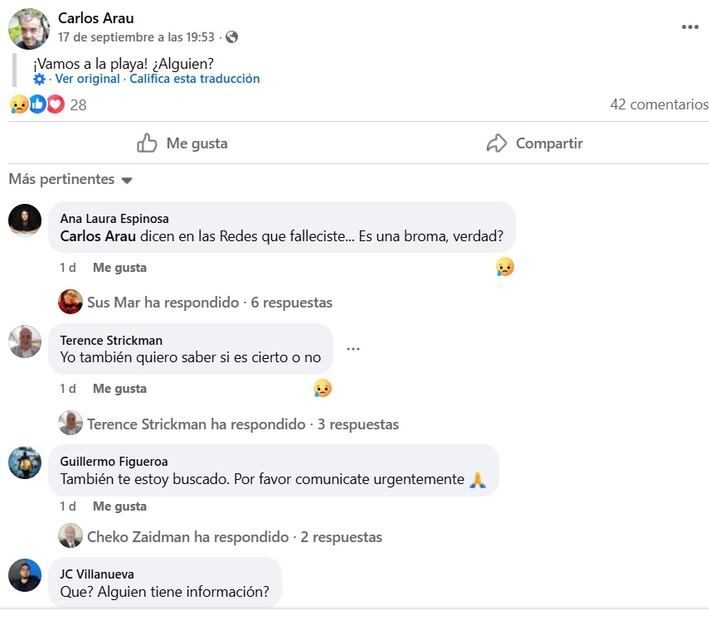This screenshot has width=709, height=620.
Task: Click sad reaction on Ana Laura's comment
Action: (x=505, y=267)
